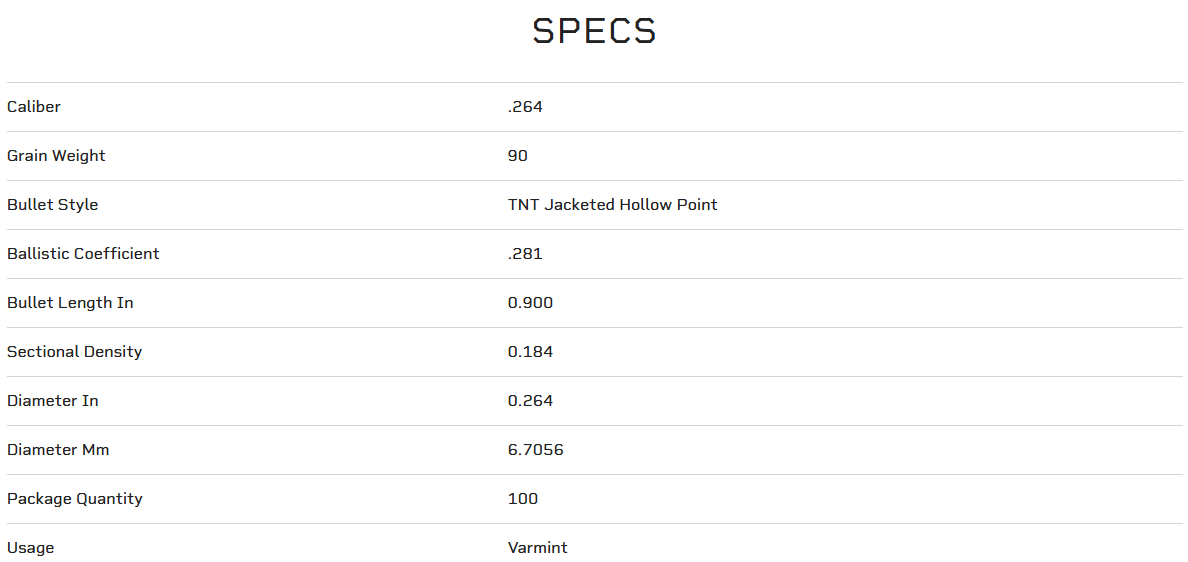Select the Diameter In label
Screen dimensions: 1188x562
[x=52, y=401]
